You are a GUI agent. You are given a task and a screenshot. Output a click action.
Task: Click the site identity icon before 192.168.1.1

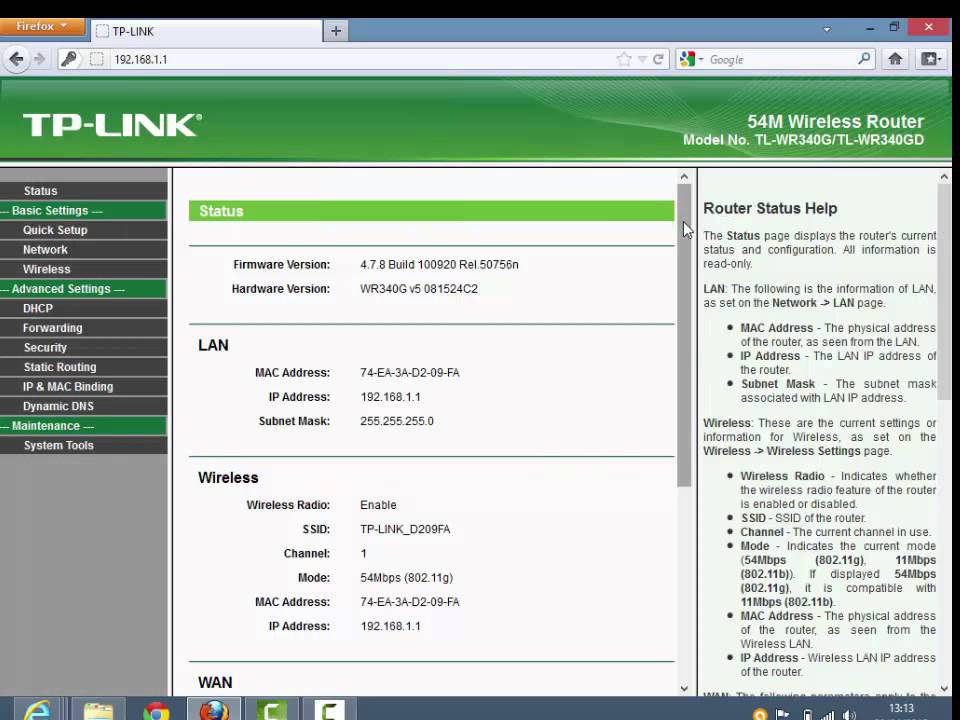[96, 59]
